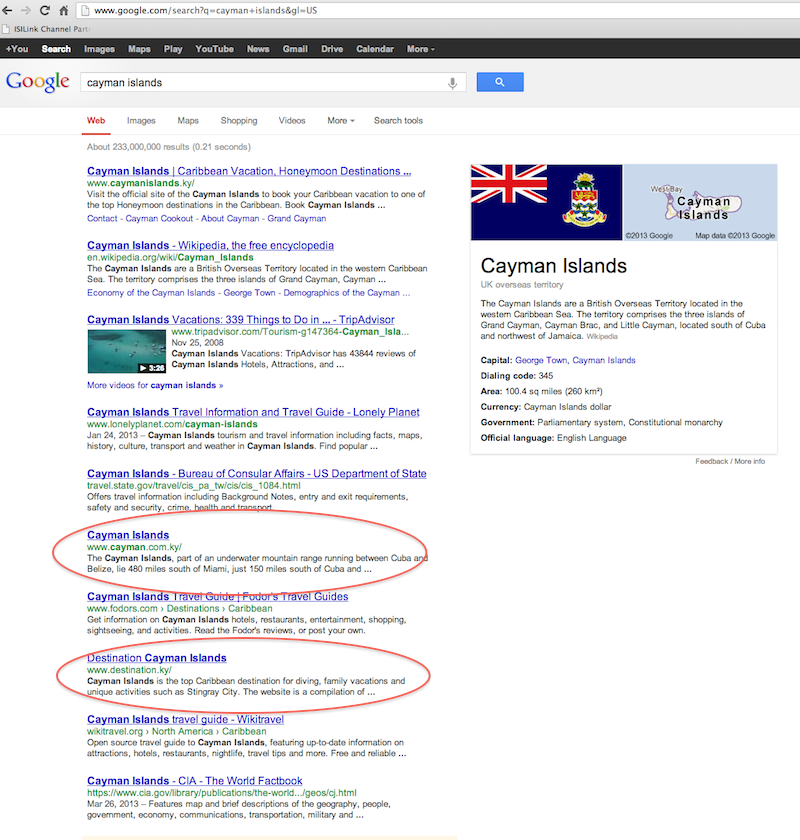Open the CIA World Factbook result

pos(195,781)
